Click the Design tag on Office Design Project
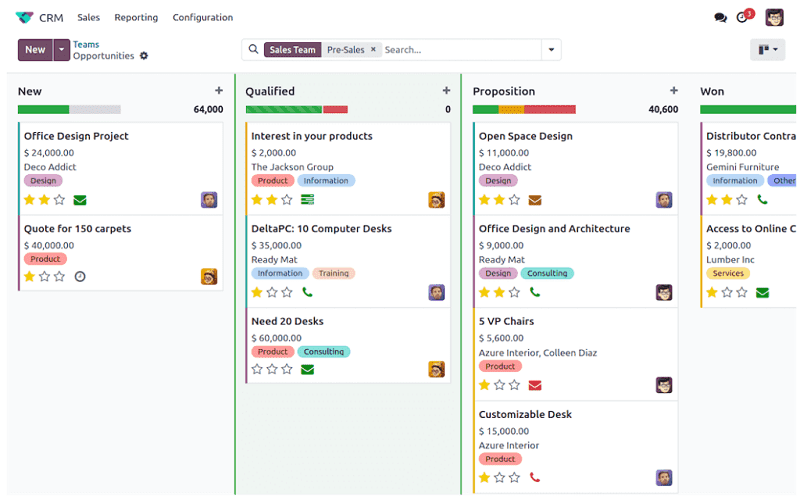This screenshot has height=500, width=800. click(x=43, y=181)
